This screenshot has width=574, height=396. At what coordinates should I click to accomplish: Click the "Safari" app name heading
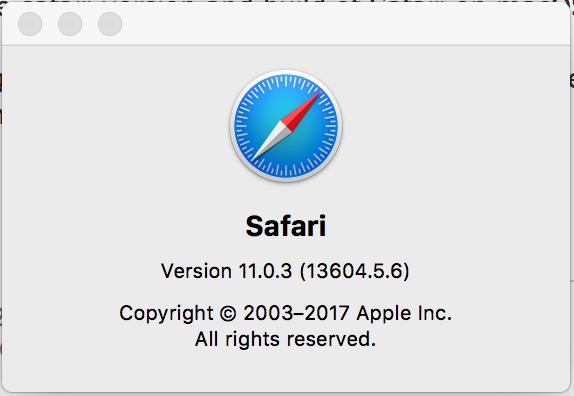tap(286, 226)
